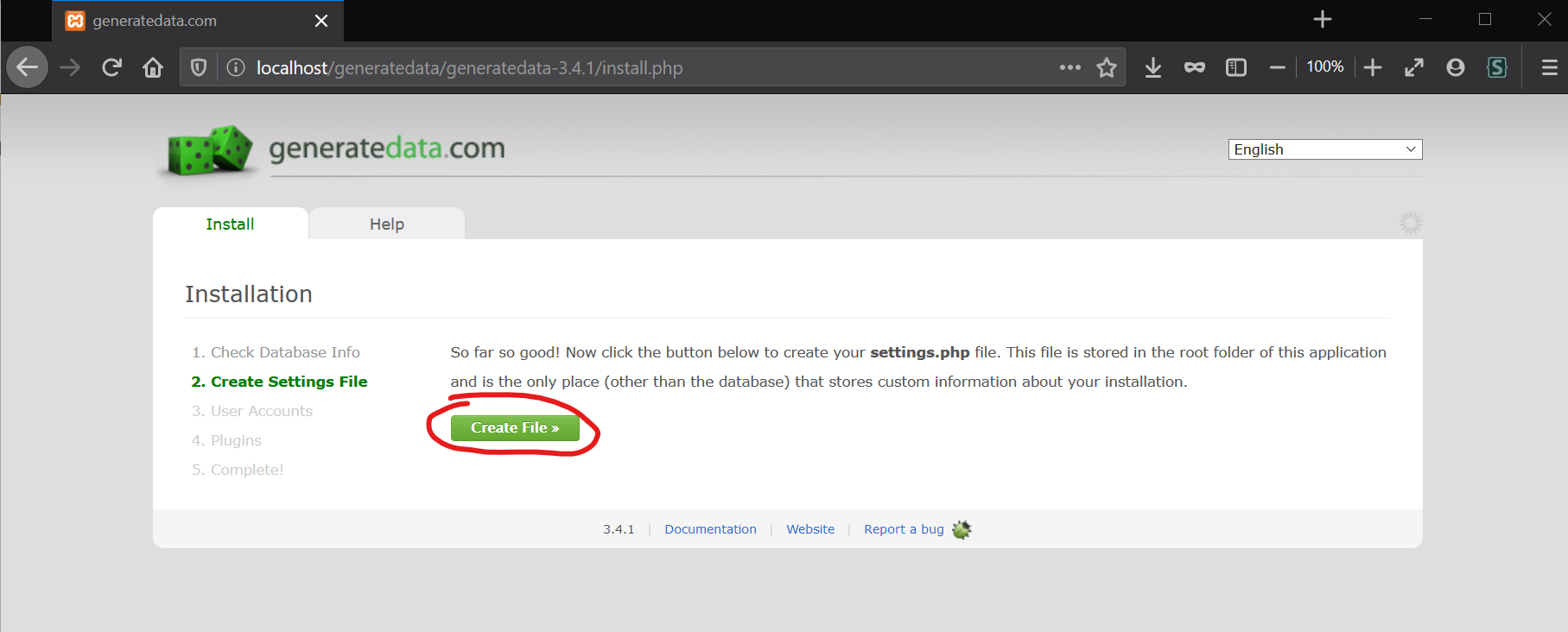Open the browser home page icon
The image size is (1568, 632).
(x=153, y=67)
